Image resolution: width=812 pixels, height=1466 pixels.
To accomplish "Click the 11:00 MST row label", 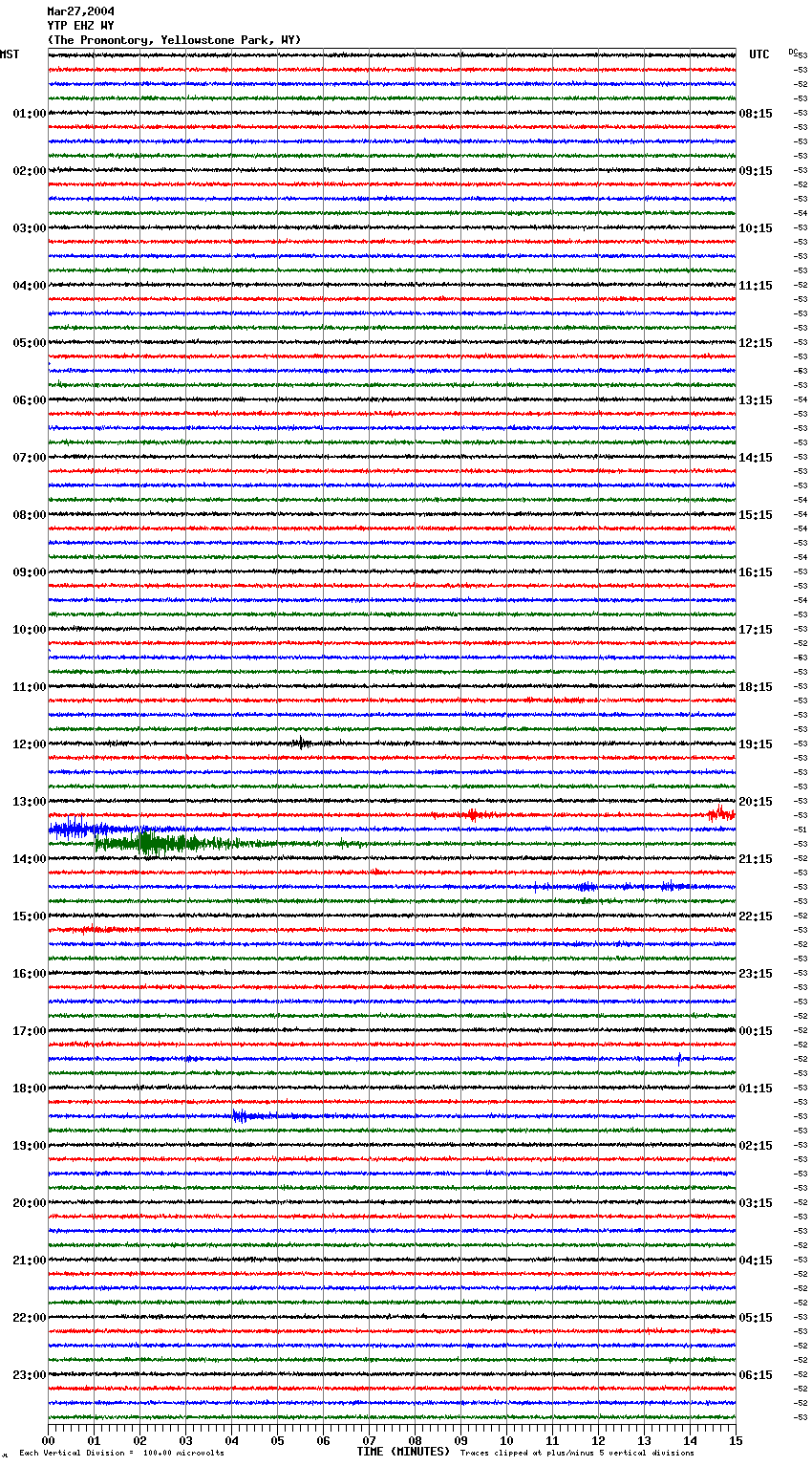I will pos(29,687).
